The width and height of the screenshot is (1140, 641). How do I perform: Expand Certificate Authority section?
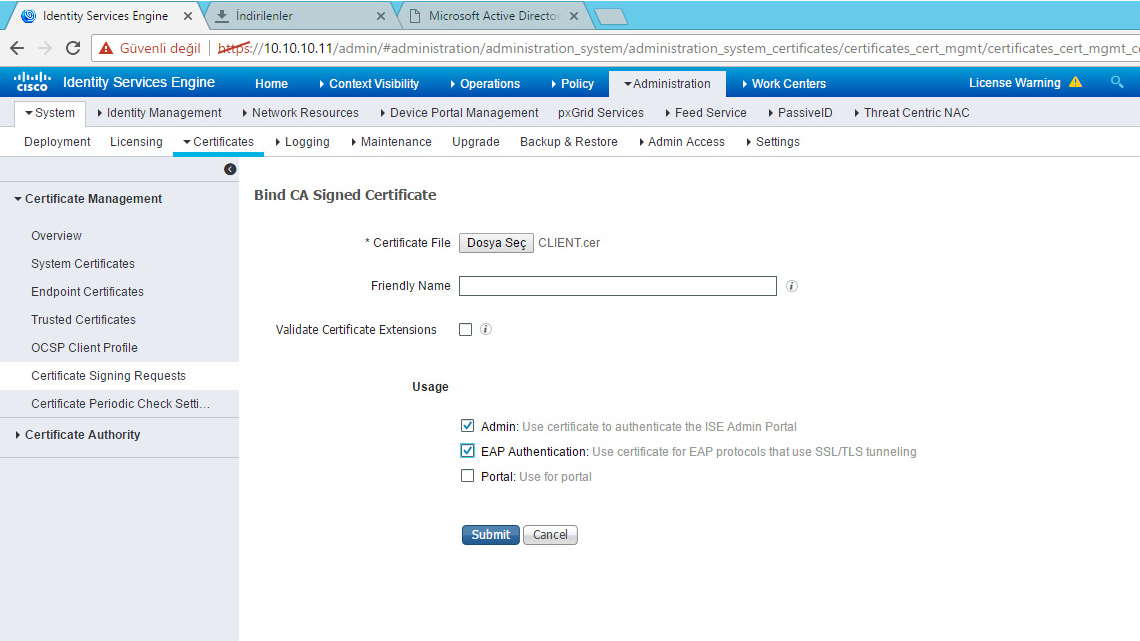pos(78,435)
